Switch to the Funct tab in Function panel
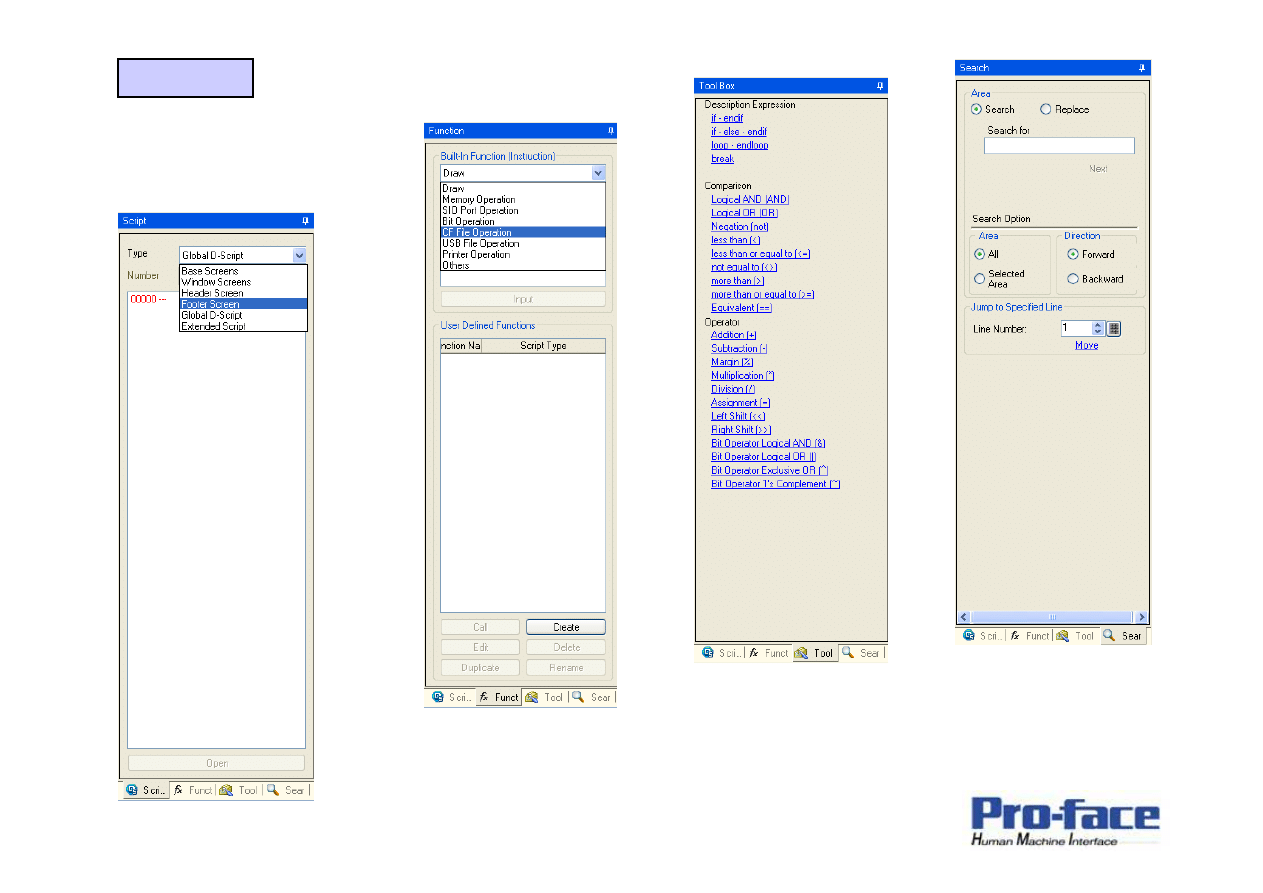This screenshot has height=893, width=1263. [x=498, y=697]
